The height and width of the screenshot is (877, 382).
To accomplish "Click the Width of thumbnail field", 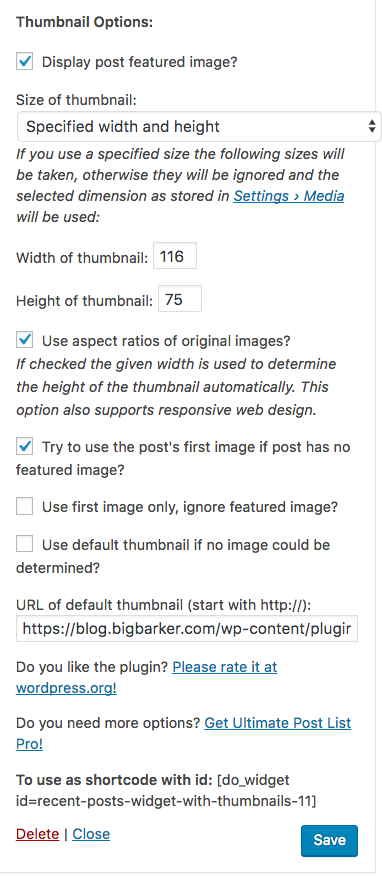I will click(175, 257).
